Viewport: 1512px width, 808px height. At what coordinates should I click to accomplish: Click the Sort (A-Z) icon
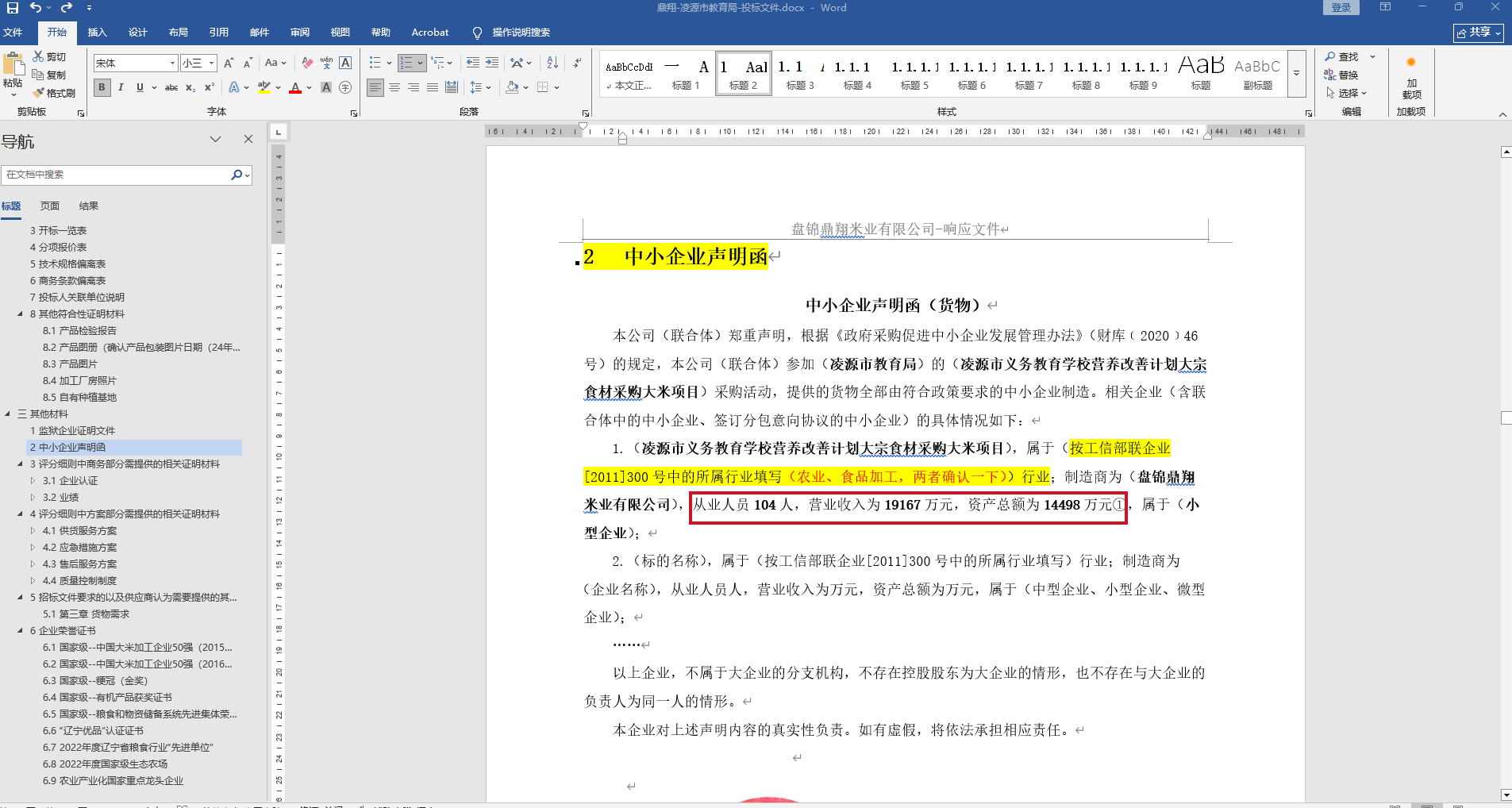[553, 63]
